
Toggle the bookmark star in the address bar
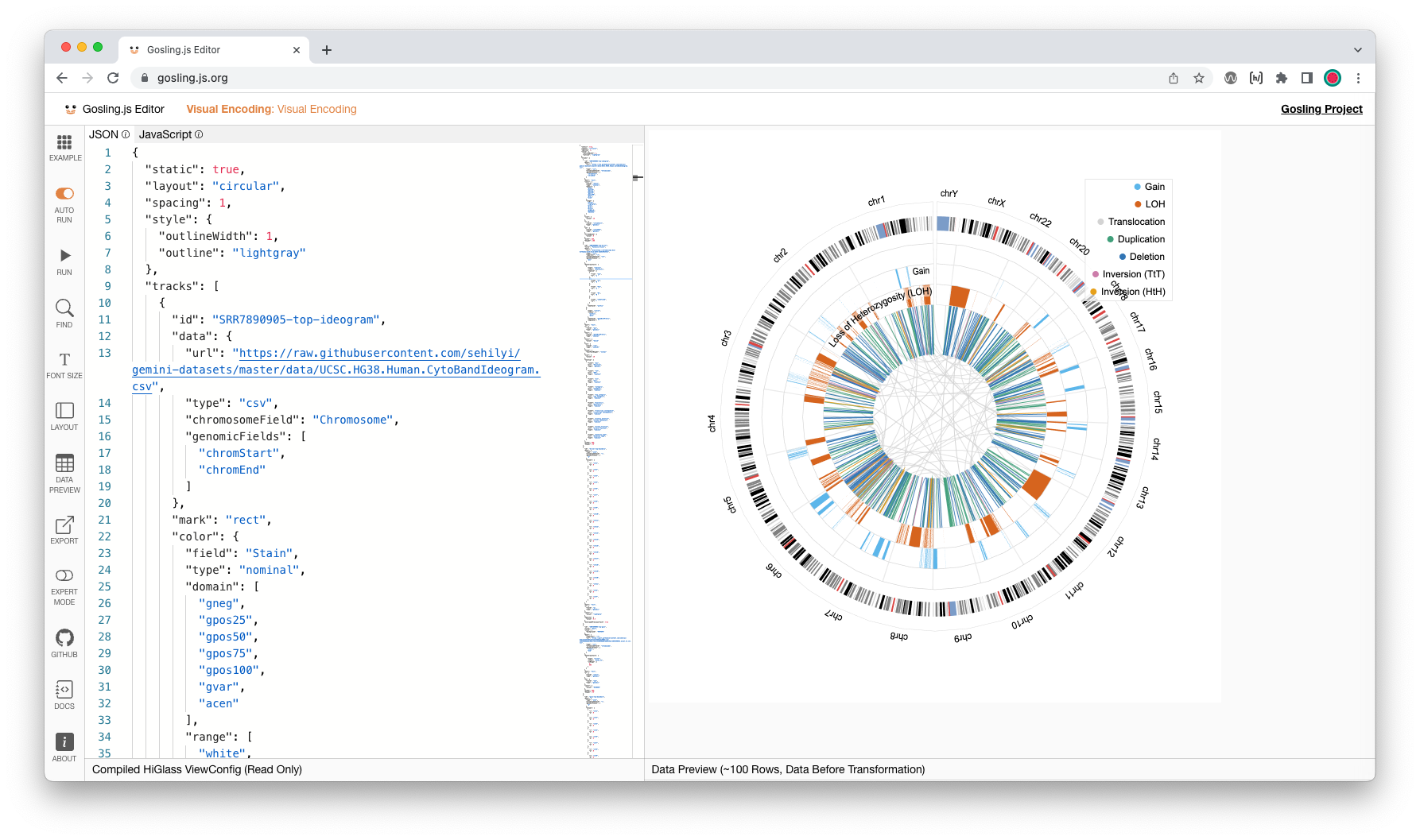(1198, 78)
